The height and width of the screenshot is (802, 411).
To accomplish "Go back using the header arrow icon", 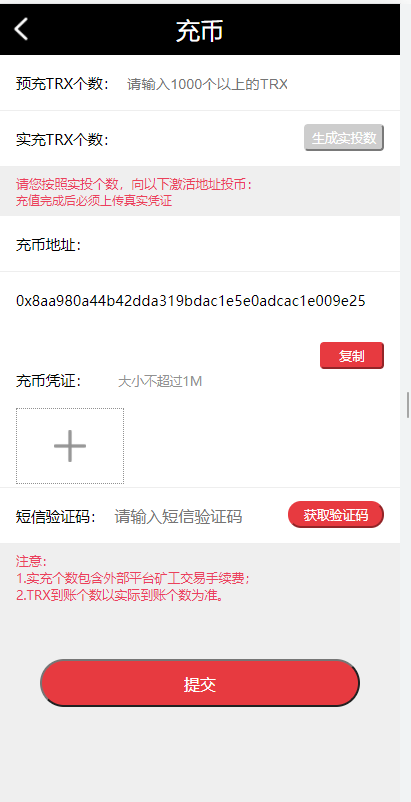I will [x=21, y=29].
